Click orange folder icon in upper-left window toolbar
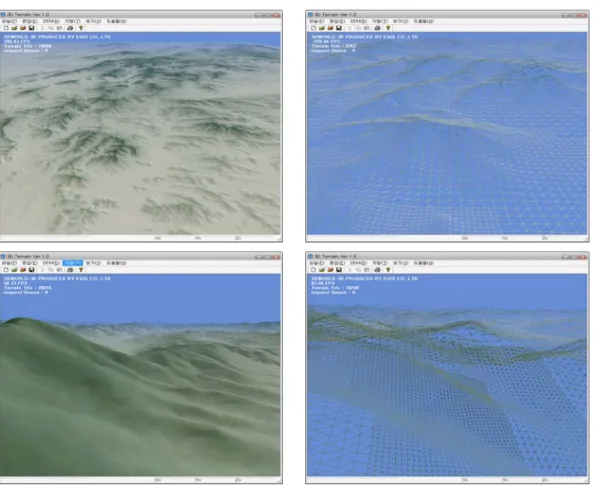This screenshot has height=485, width=594. tap(23, 28)
